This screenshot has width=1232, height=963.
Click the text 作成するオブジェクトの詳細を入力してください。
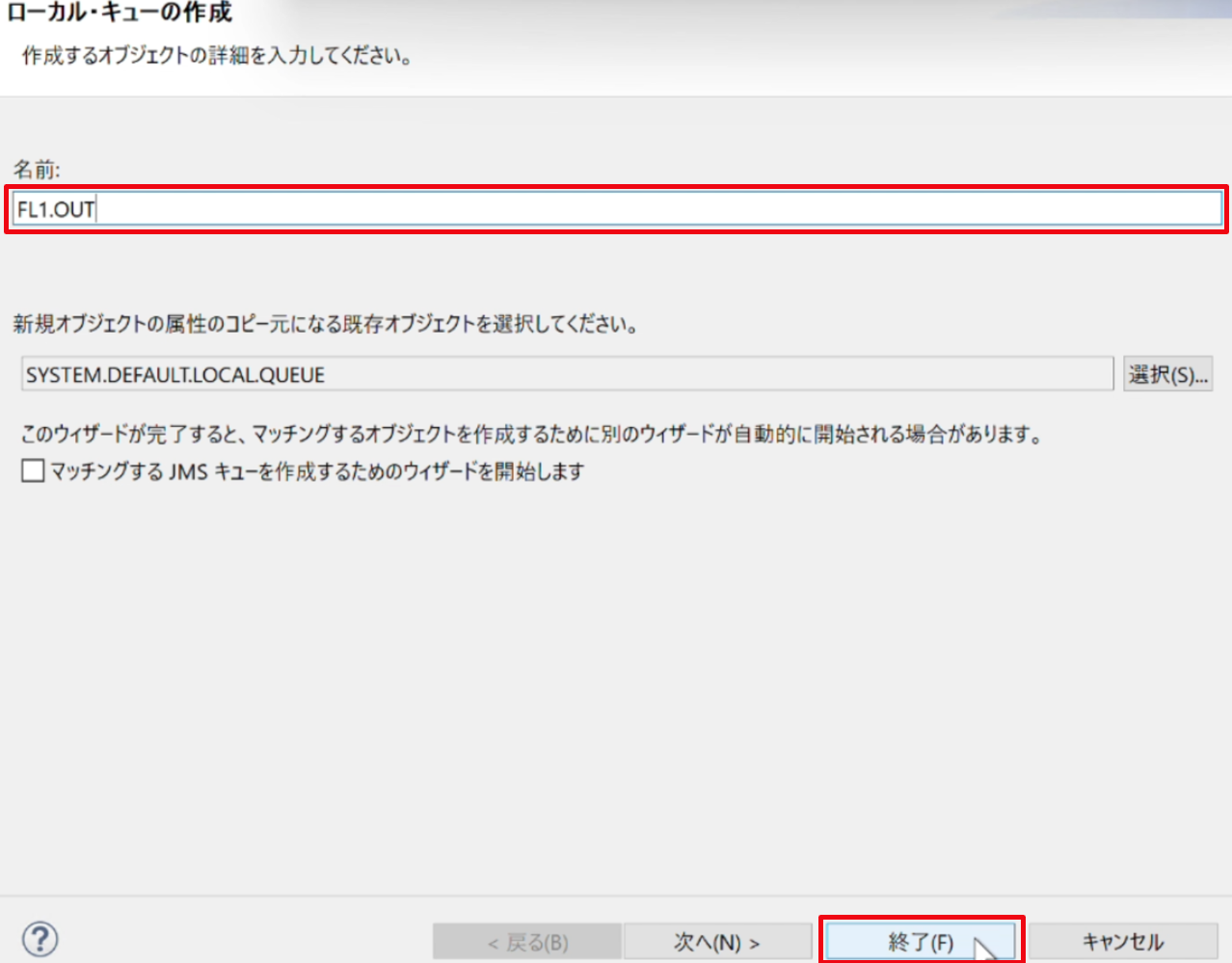tap(218, 56)
